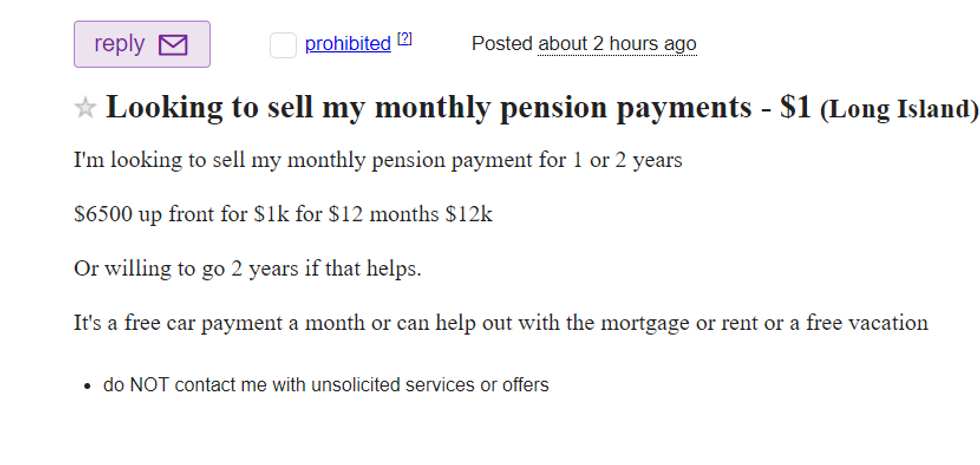Tick the checkbox beside the prohibited link
Viewport: 980px width, 465px height.
(x=283, y=46)
